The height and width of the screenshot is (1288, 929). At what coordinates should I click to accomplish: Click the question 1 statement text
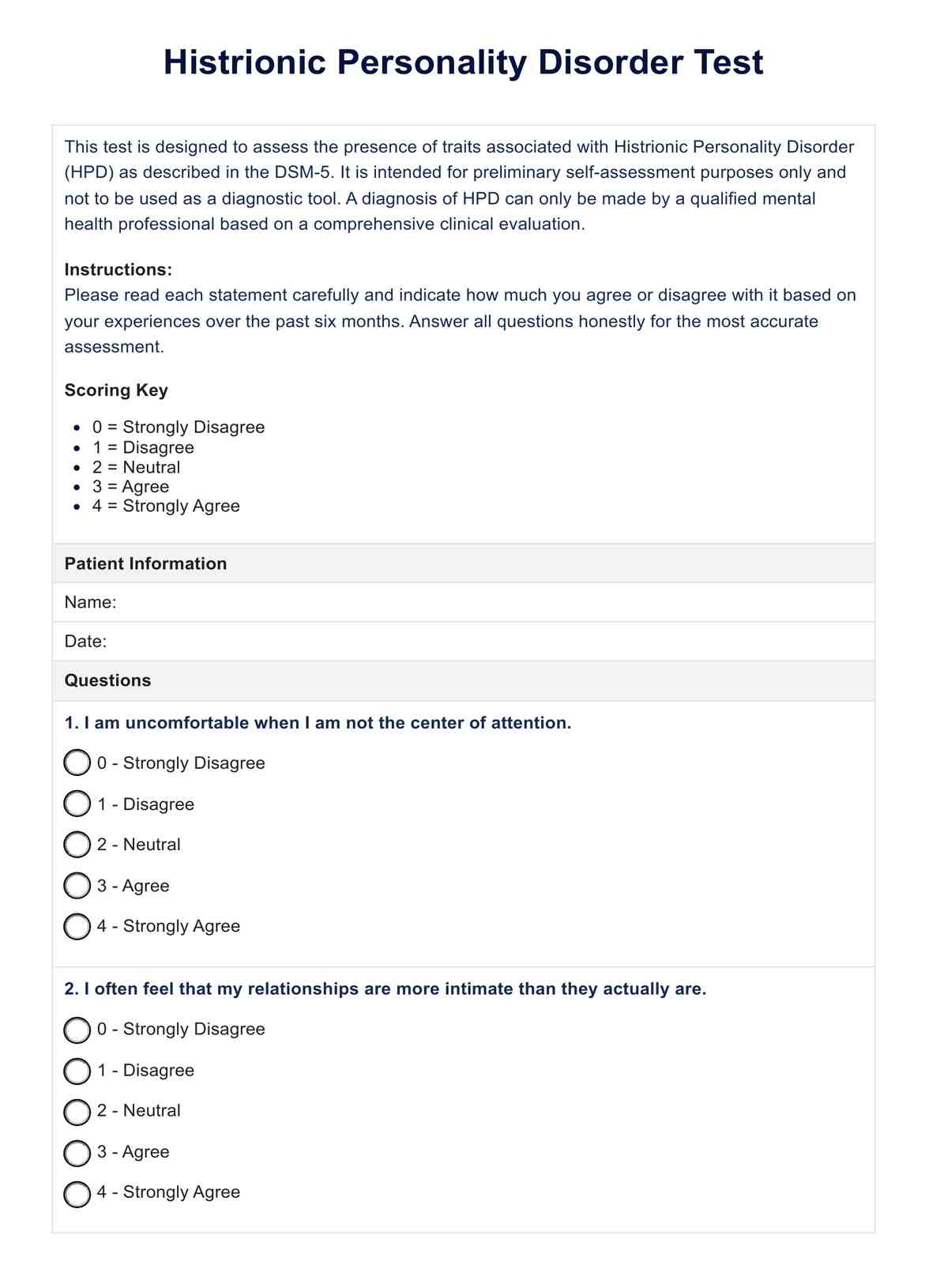[x=318, y=723]
